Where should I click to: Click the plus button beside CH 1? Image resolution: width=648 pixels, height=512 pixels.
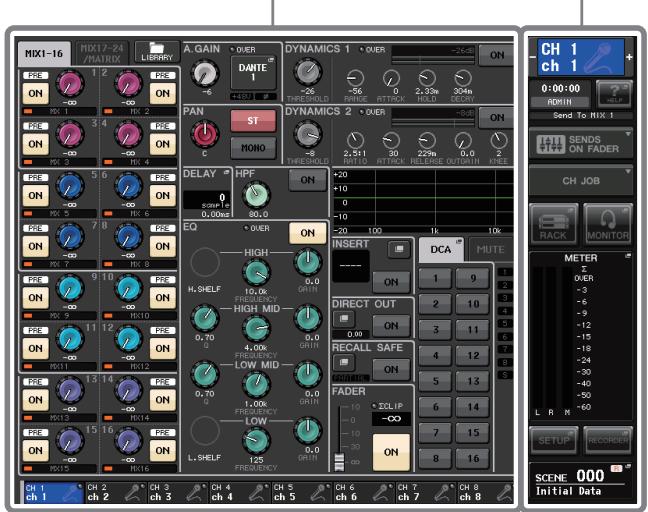[629, 57]
